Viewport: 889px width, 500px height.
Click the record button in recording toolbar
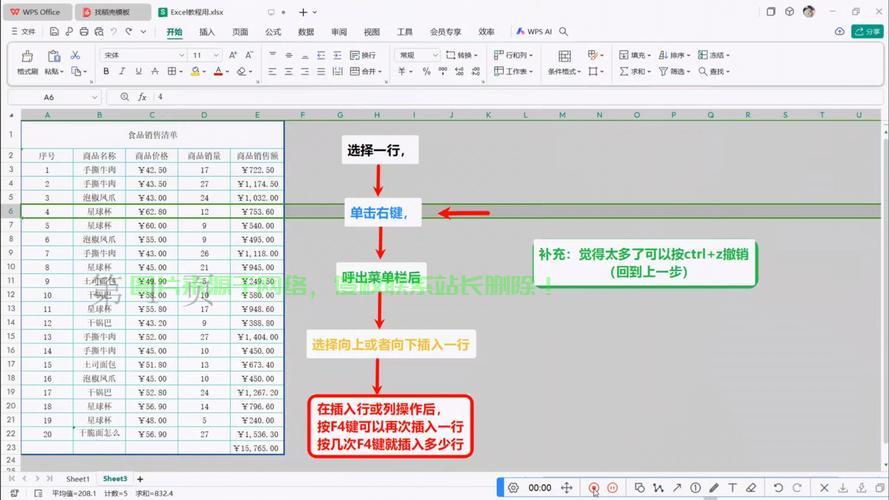point(594,488)
